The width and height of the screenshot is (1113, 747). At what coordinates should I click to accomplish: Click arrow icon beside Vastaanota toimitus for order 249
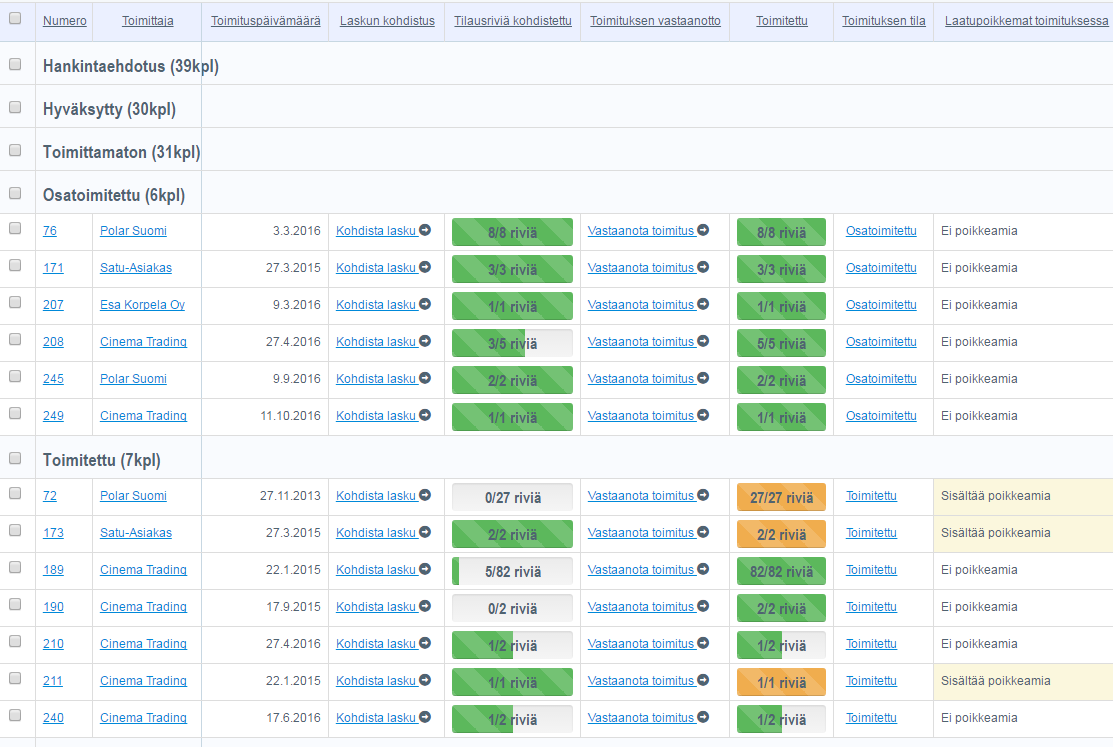[x=703, y=416]
